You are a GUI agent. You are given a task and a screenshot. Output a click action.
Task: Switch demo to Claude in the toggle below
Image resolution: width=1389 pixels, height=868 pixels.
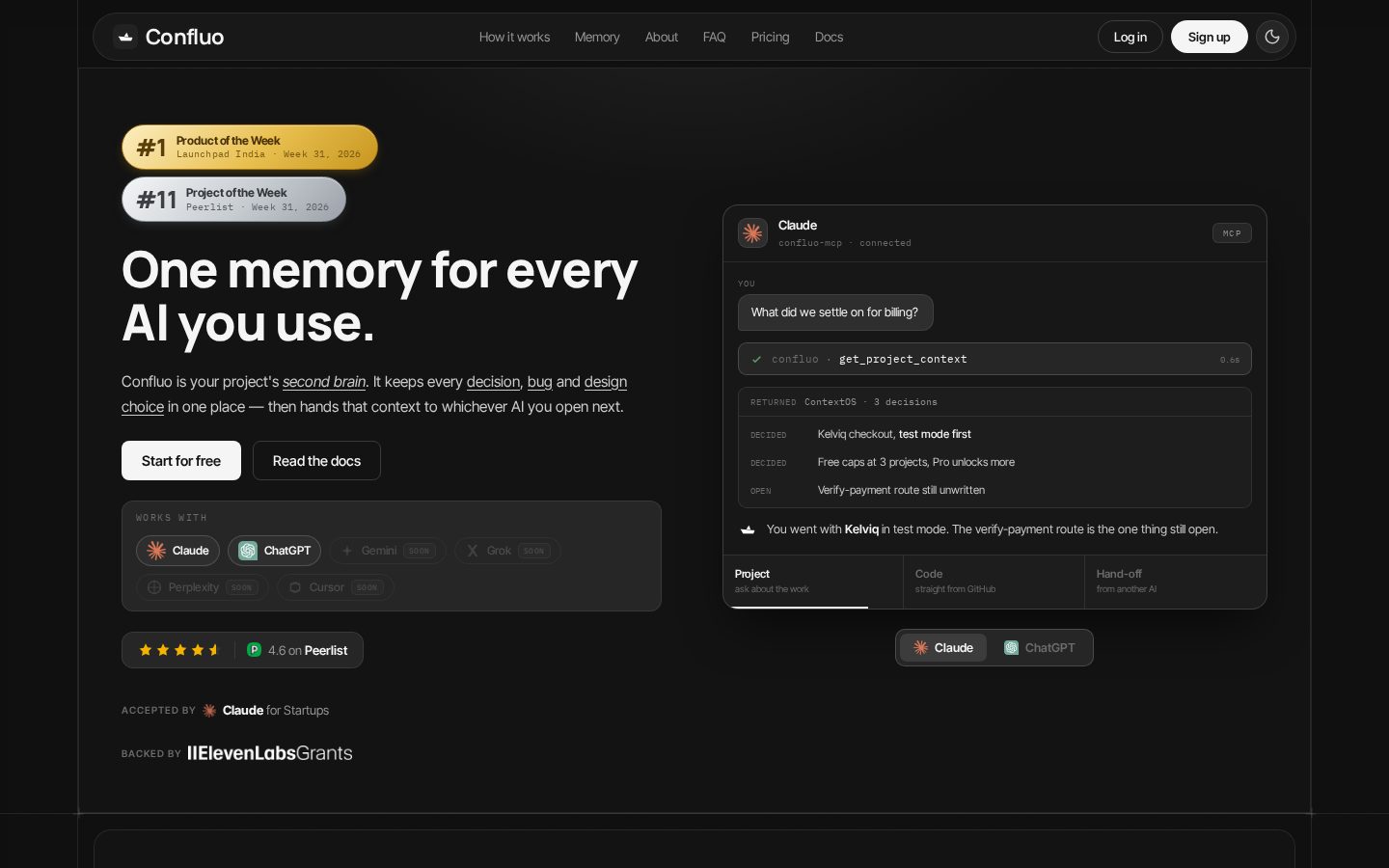[x=943, y=648]
